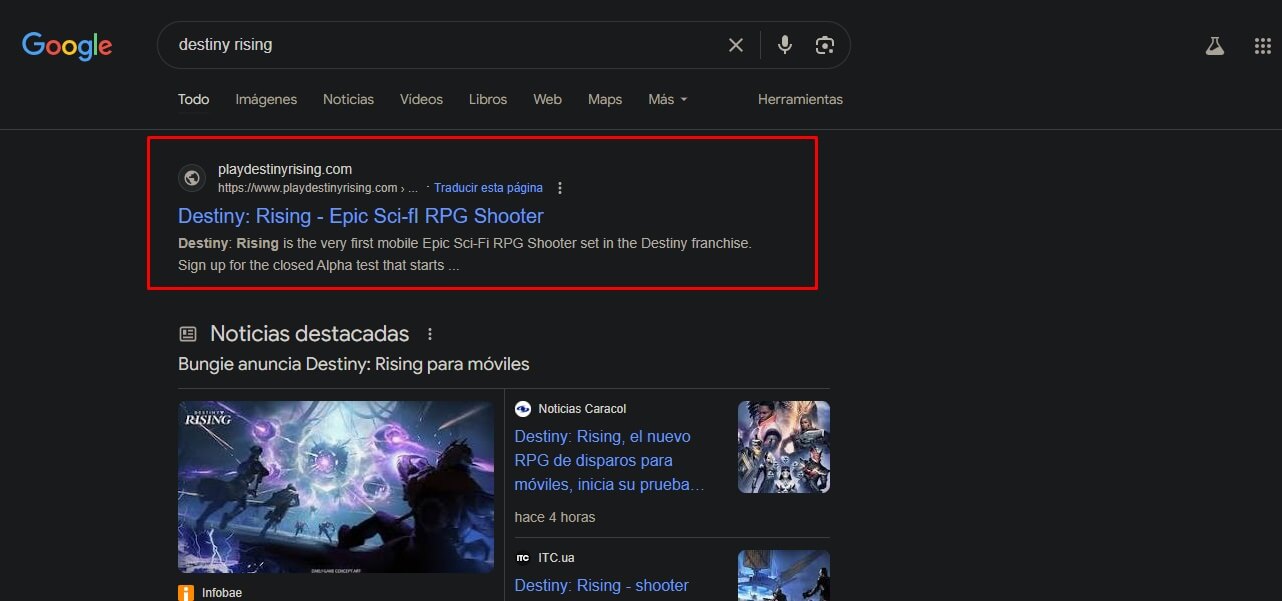This screenshot has width=1282, height=601.
Task: Click the https://www.playdestinyrising.com URL breadcrumb
Action: (318, 188)
